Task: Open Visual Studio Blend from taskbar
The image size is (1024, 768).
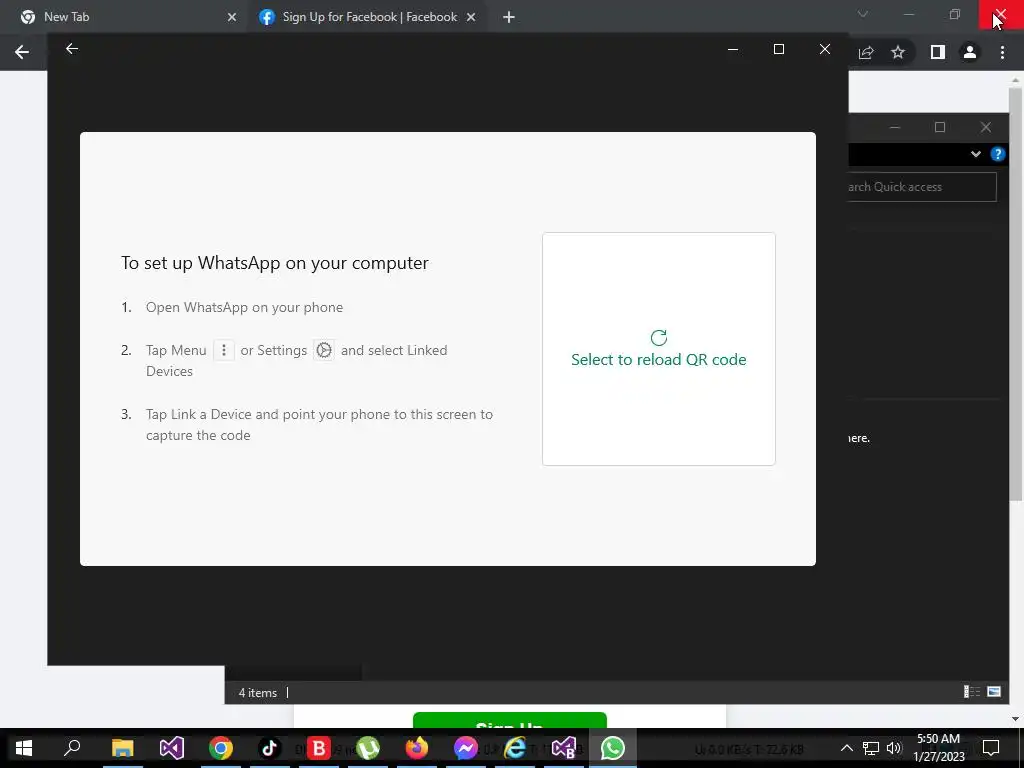Action: point(564,748)
